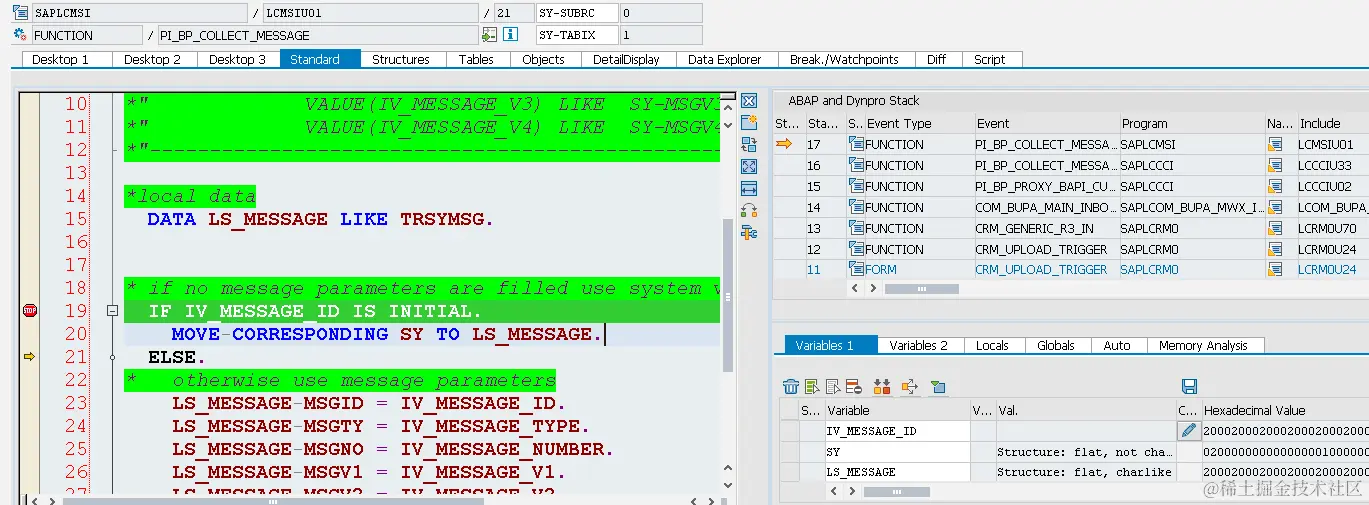Click the full screen tool icon
This screenshot has width=1369, height=505.
pos(749,166)
